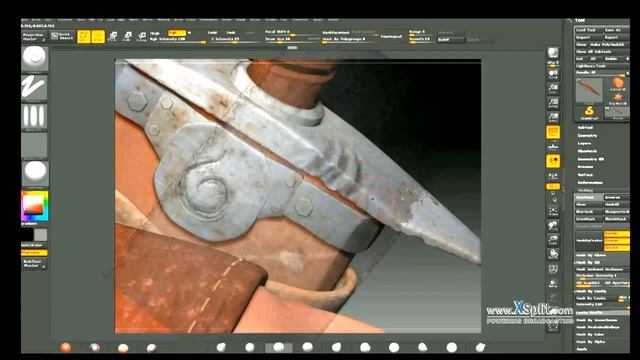The width and height of the screenshot is (640, 360).
Task: Expand the Geometry HD subpalette
Action: [x=591, y=159]
